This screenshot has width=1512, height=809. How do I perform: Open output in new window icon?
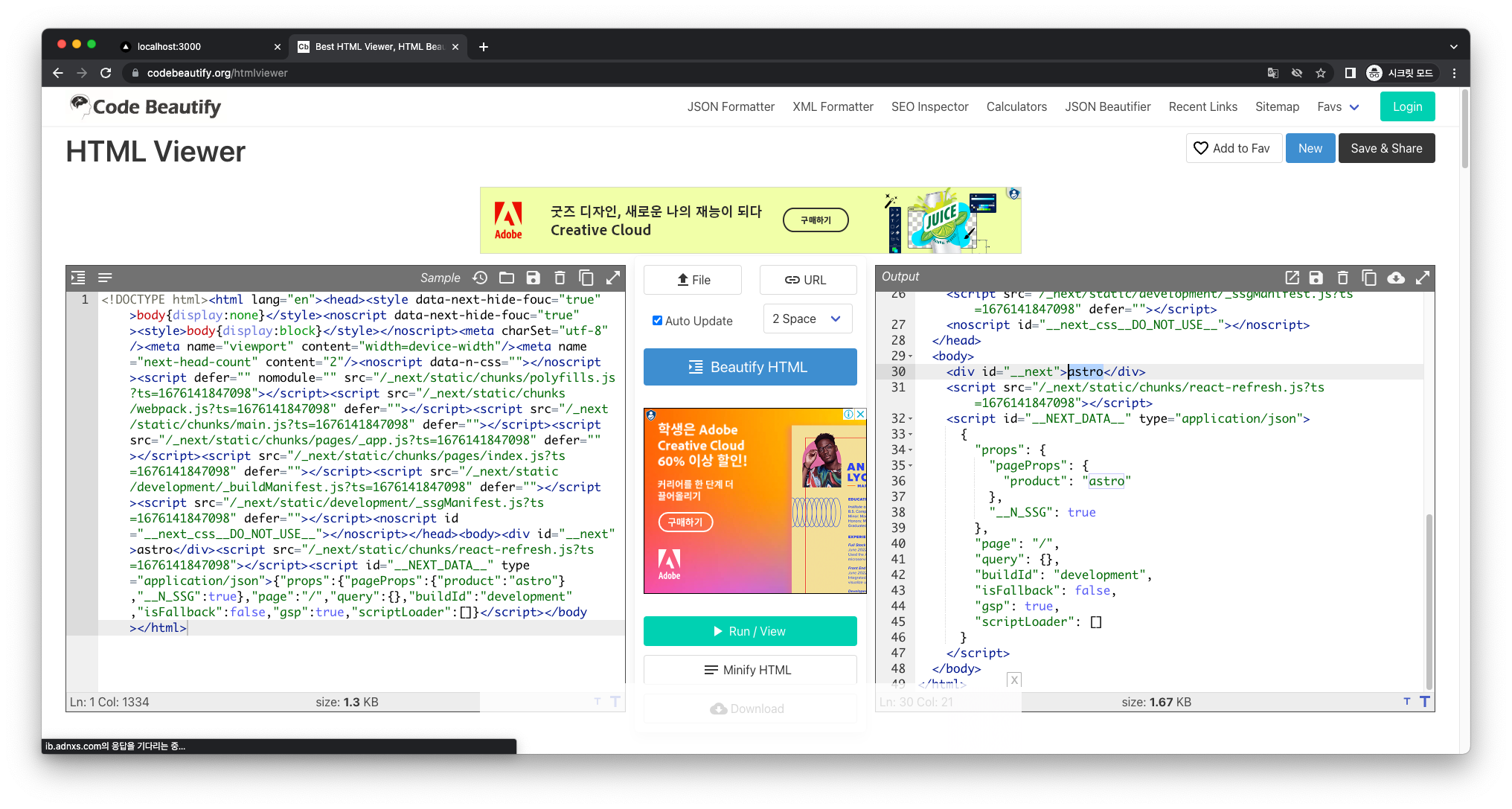(x=1292, y=278)
